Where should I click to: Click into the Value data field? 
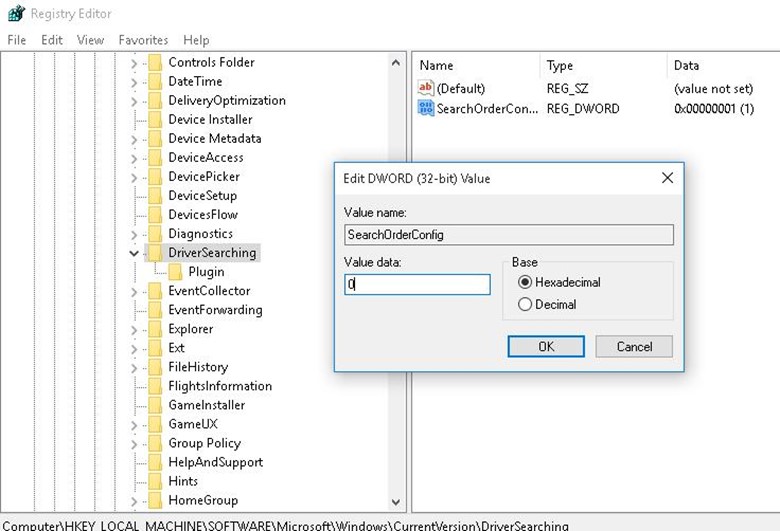[x=417, y=284]
